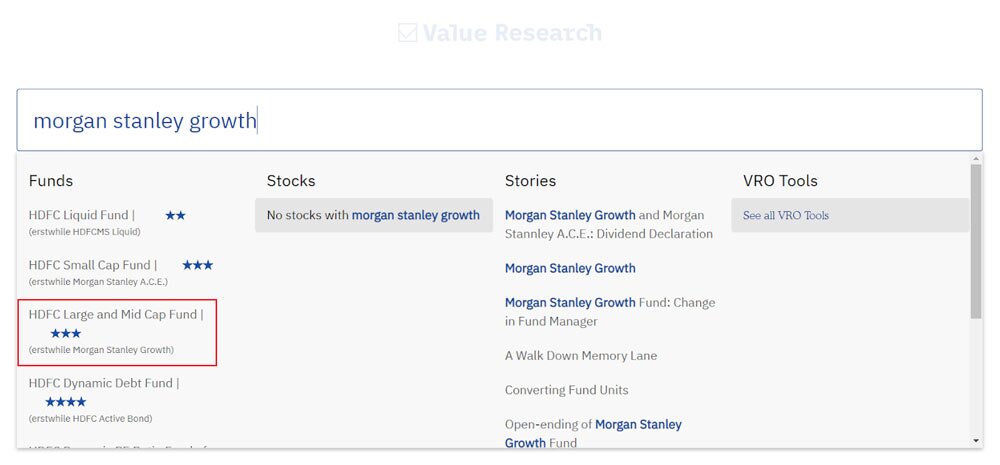Open HDFC Dynamic Debt Fund result

tap(103, 383)
